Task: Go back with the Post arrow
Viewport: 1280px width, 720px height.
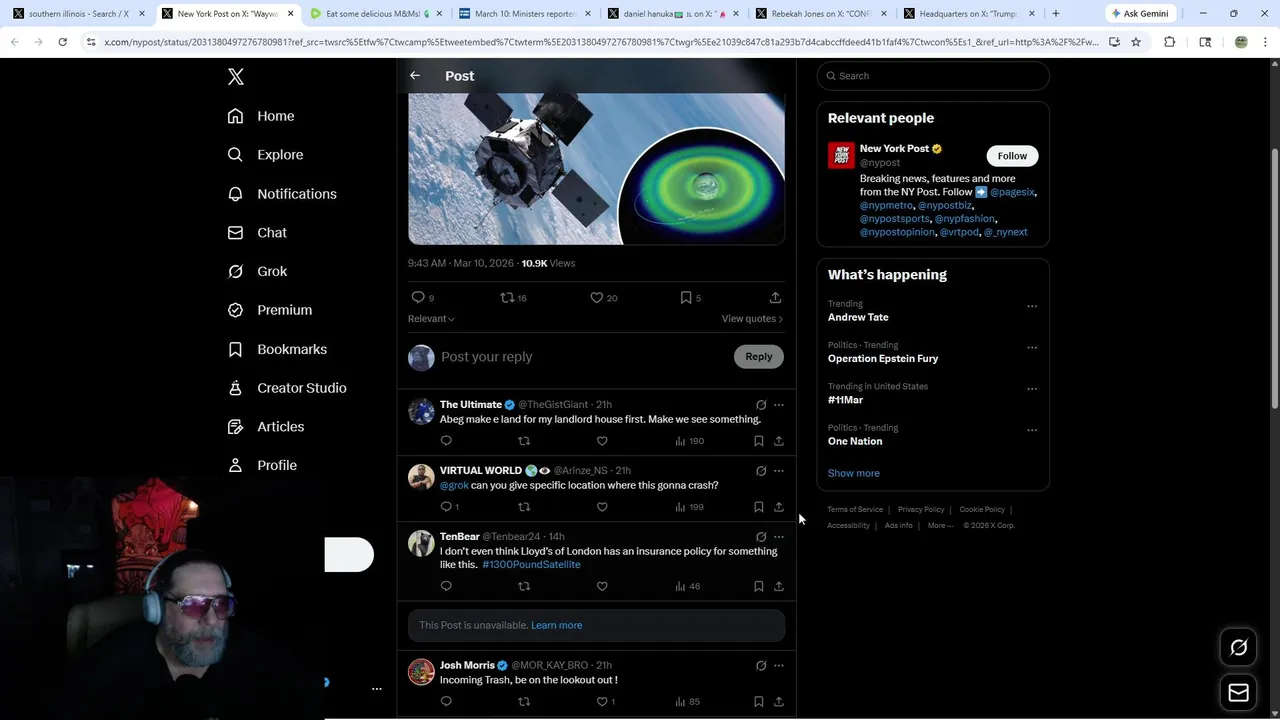Action: (415, 76)
